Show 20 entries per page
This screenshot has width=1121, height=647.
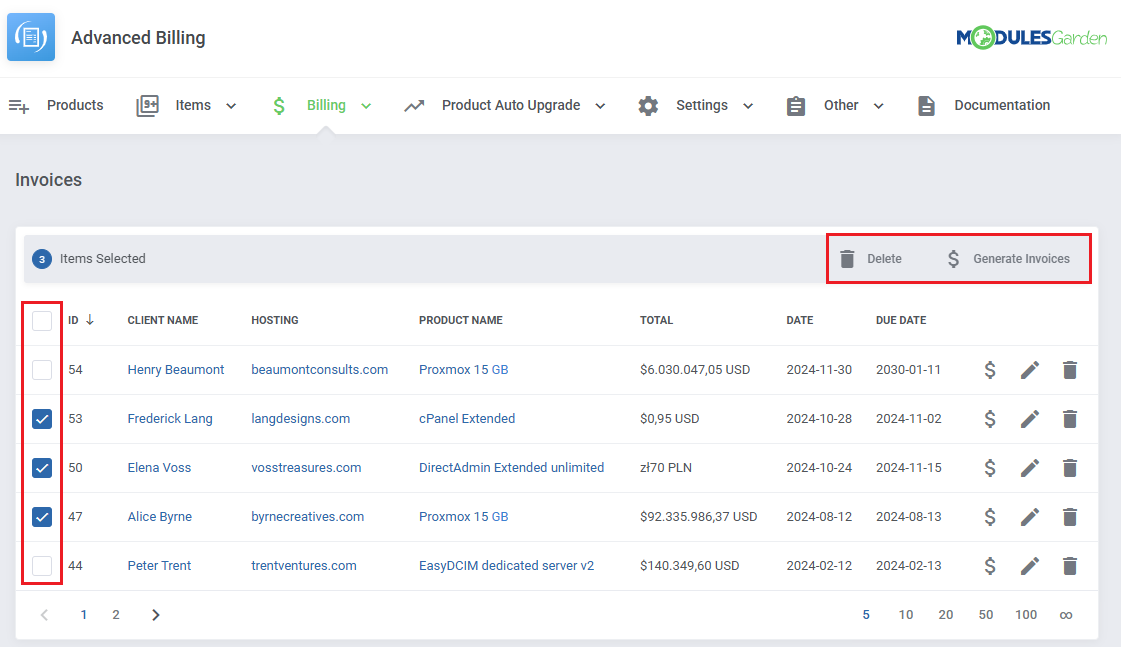pos(946,615)
